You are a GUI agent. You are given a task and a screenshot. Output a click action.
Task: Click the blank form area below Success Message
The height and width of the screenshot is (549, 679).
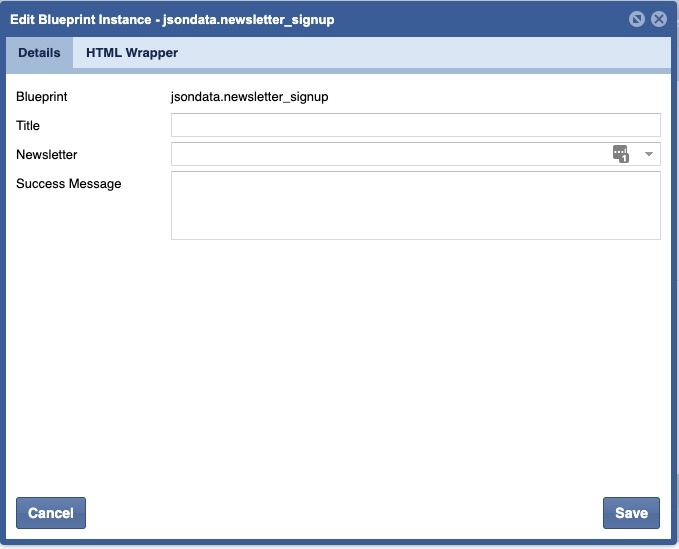coord(340,360)
